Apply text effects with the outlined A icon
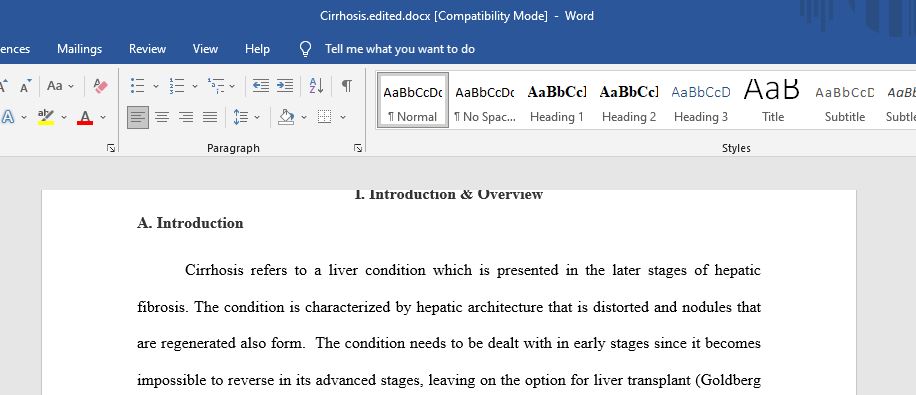 8,117
